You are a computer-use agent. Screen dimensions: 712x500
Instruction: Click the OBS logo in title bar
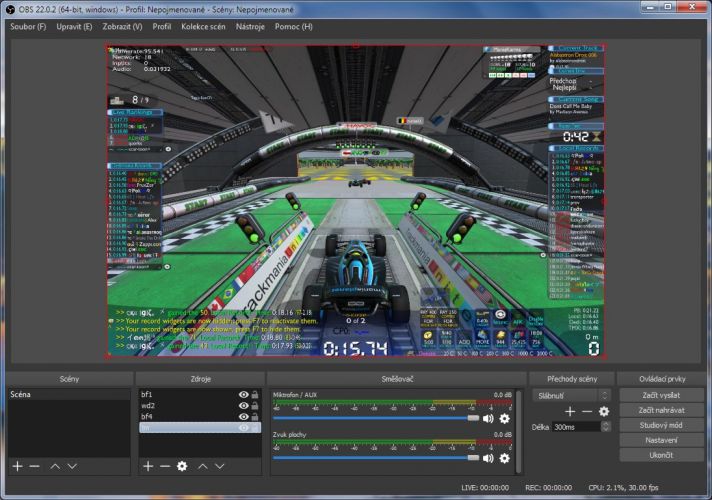pos(10,9)
